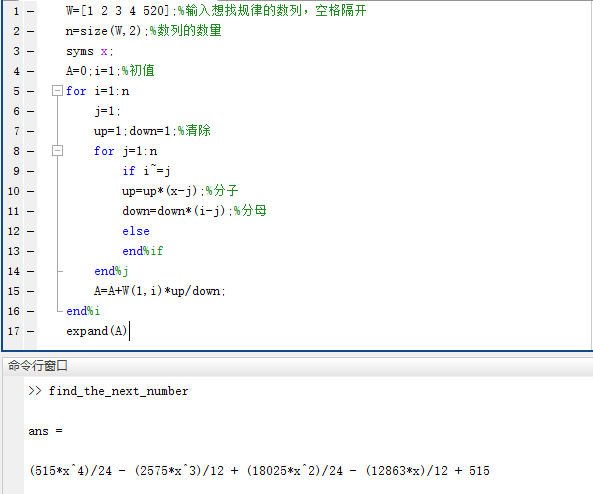Image resolution: width=593 pixels, height=494 pixels.
Task: Collapse the inner for j=1:n loop
Action: coord(57,151)
